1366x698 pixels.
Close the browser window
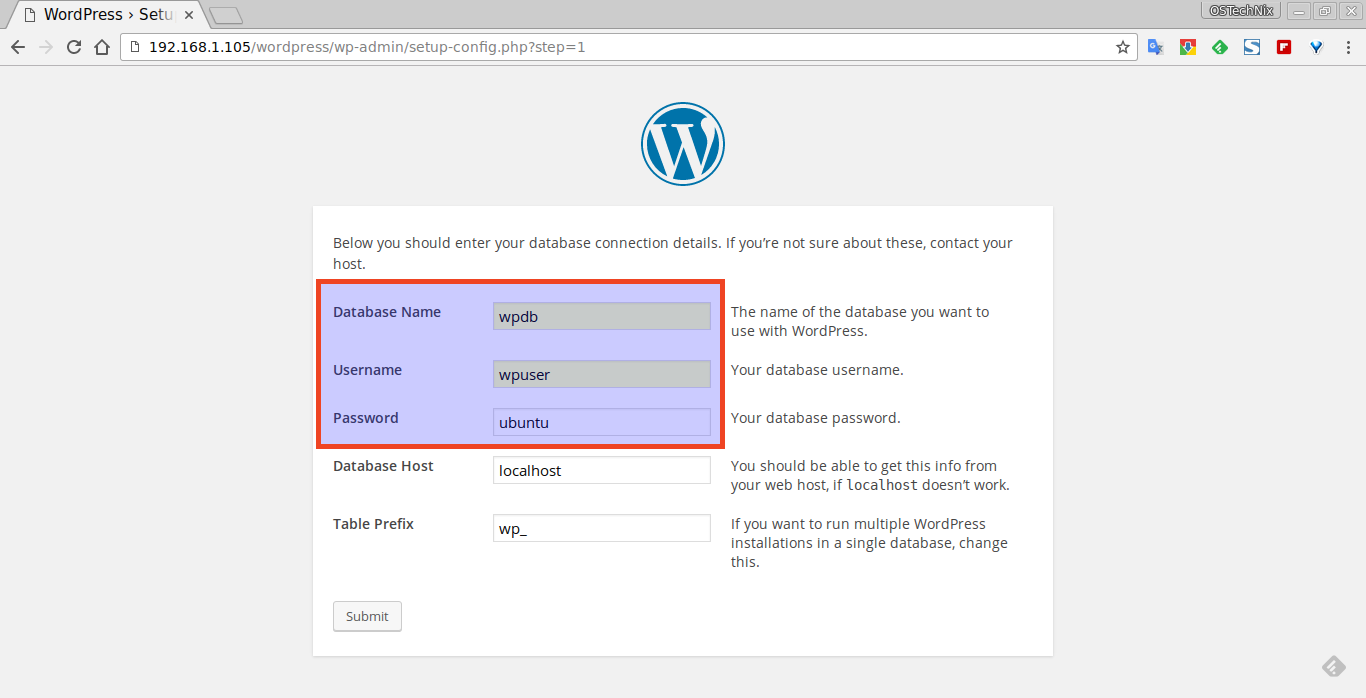(x=1351, y=10)
